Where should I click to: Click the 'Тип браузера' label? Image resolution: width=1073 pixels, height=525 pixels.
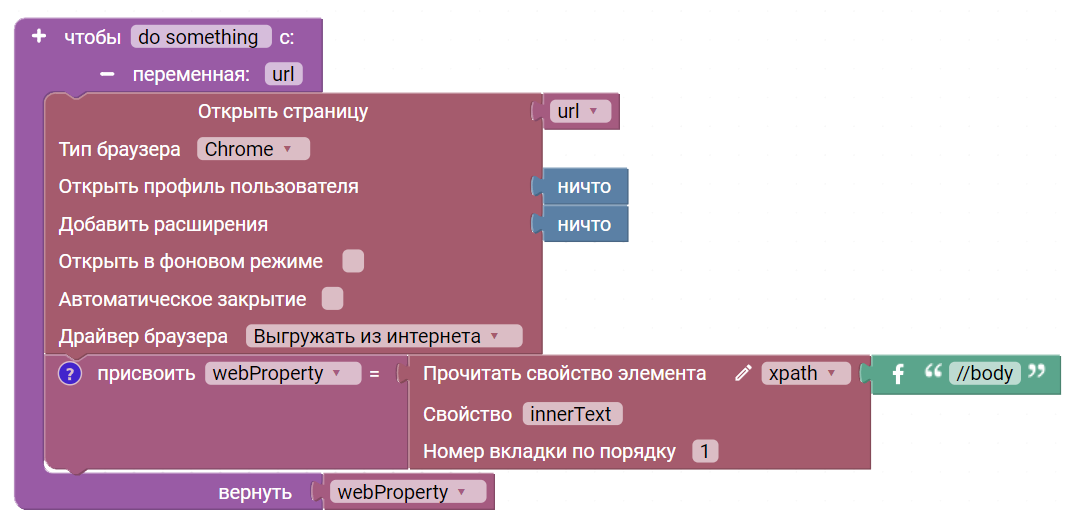tap(119, 149)
